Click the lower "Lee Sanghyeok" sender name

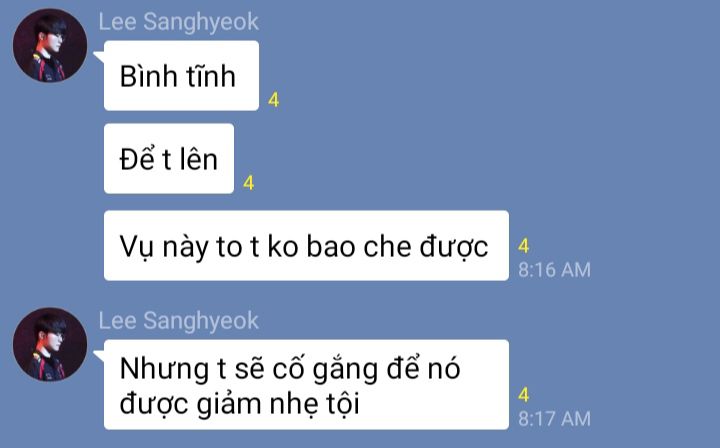pyautogui.click(x=179, y=321)
